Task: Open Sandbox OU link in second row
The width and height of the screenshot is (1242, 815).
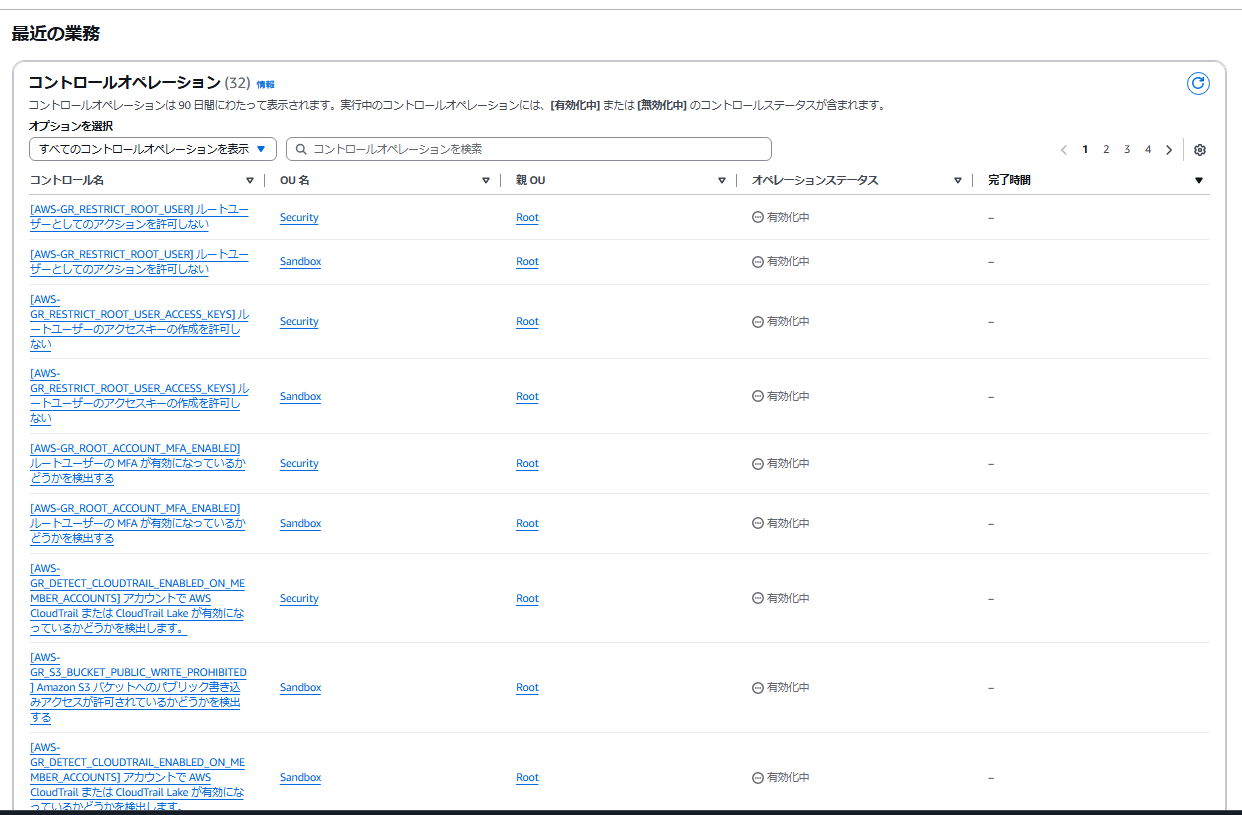Action: tap(300, 262)
